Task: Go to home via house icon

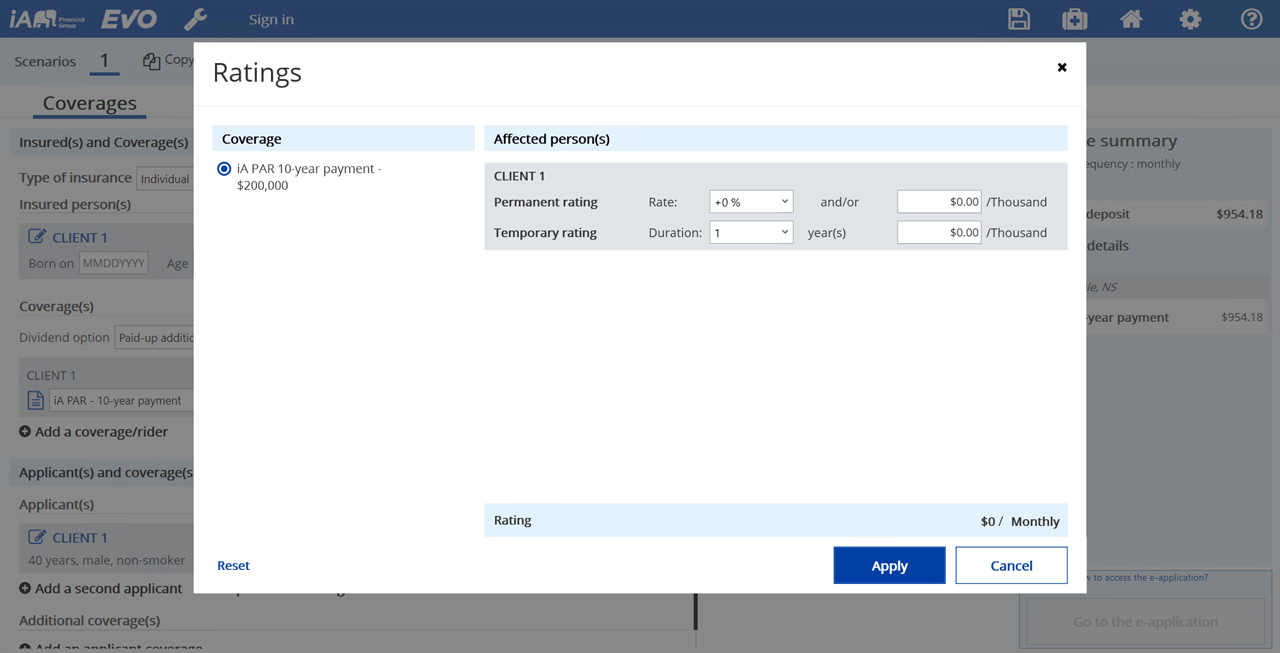Action: [1131, 19]
